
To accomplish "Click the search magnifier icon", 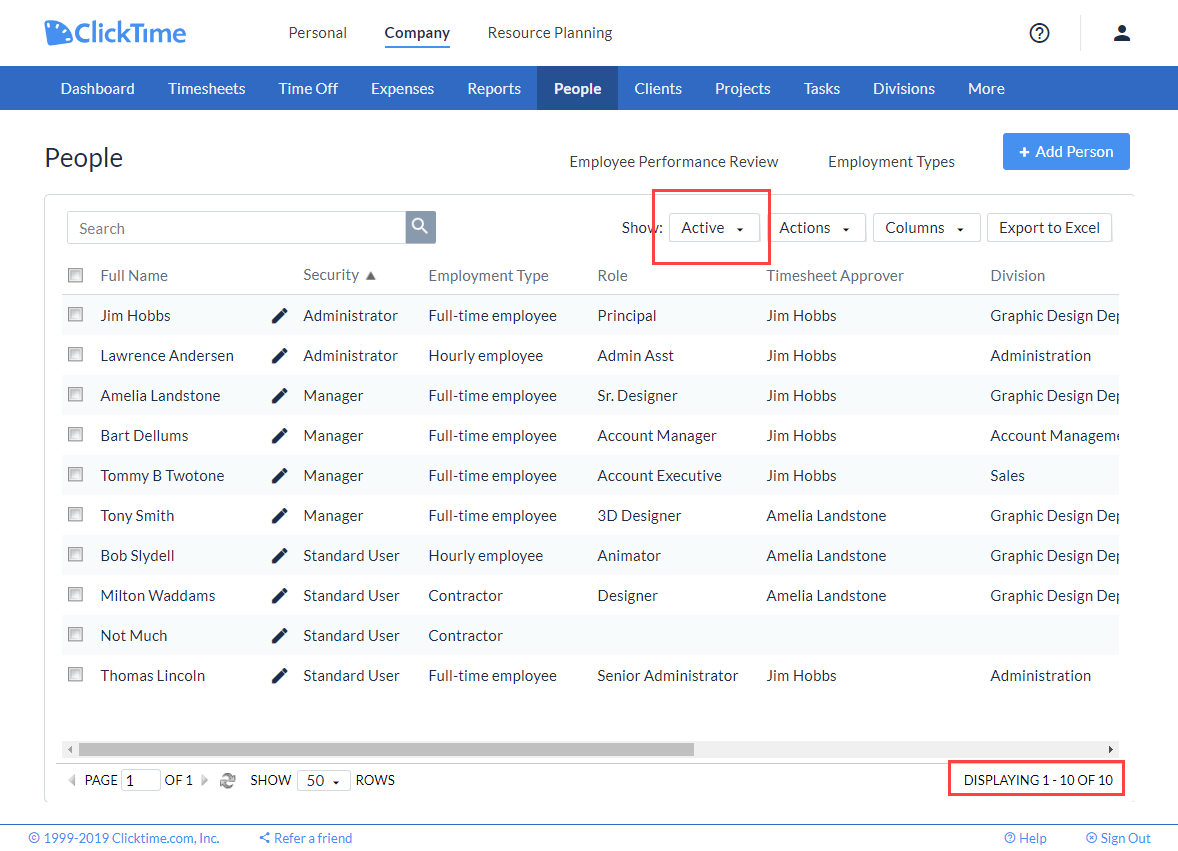I will [420, 227].
